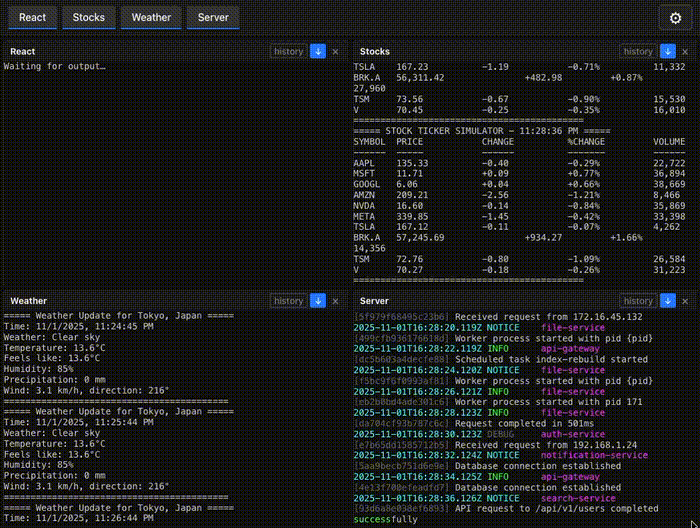This screenshot has width=700, height=528.
Task: Open the settings gear icon
Action: pos(675,18)
